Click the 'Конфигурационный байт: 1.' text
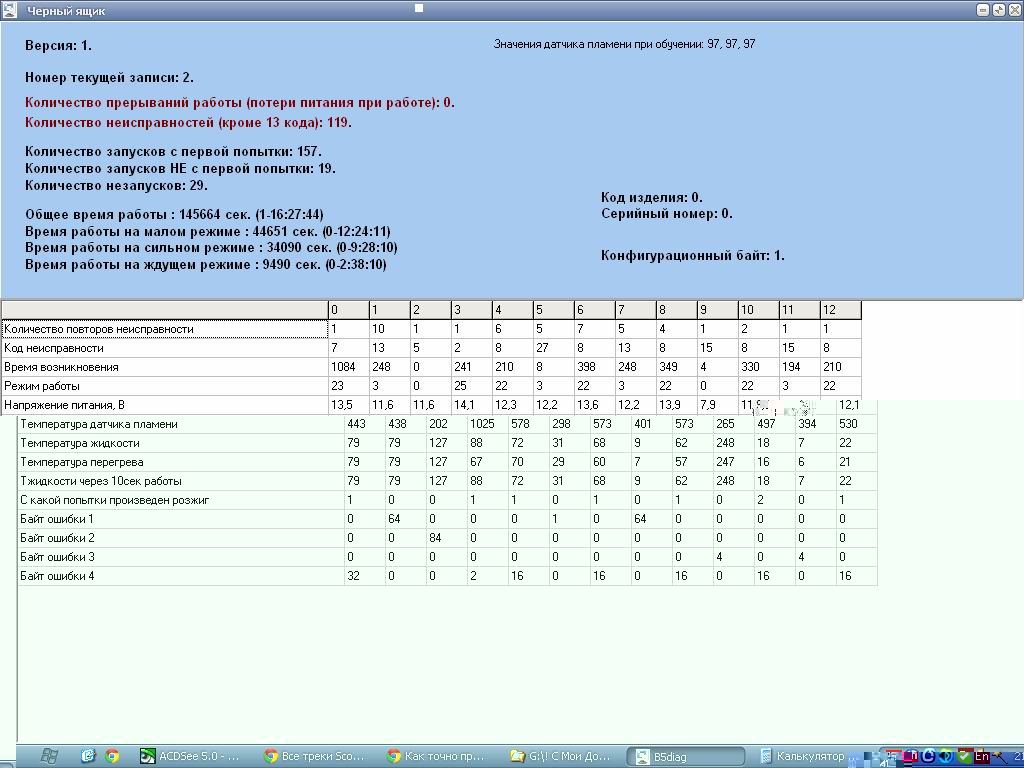1024x768 pixels. (693, 255)
